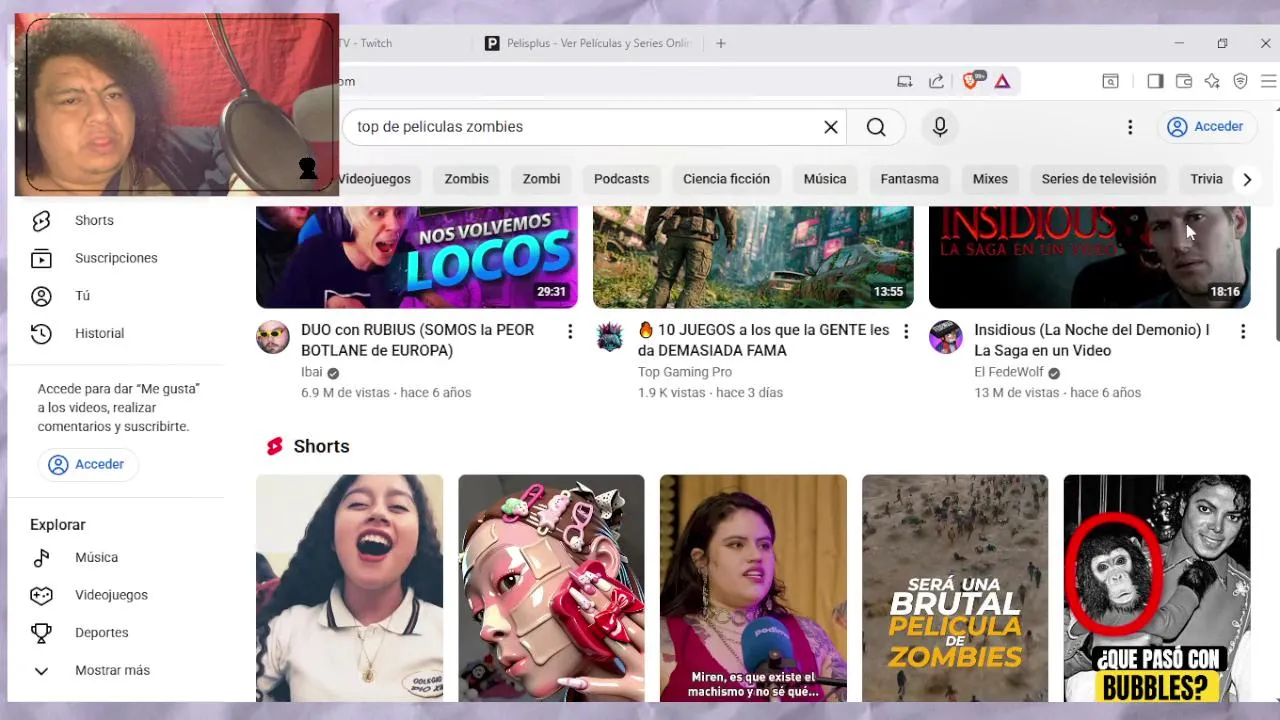Clear the search box with X
Image resolution: width=1280 pixels, height=720 pixels.
830,127
